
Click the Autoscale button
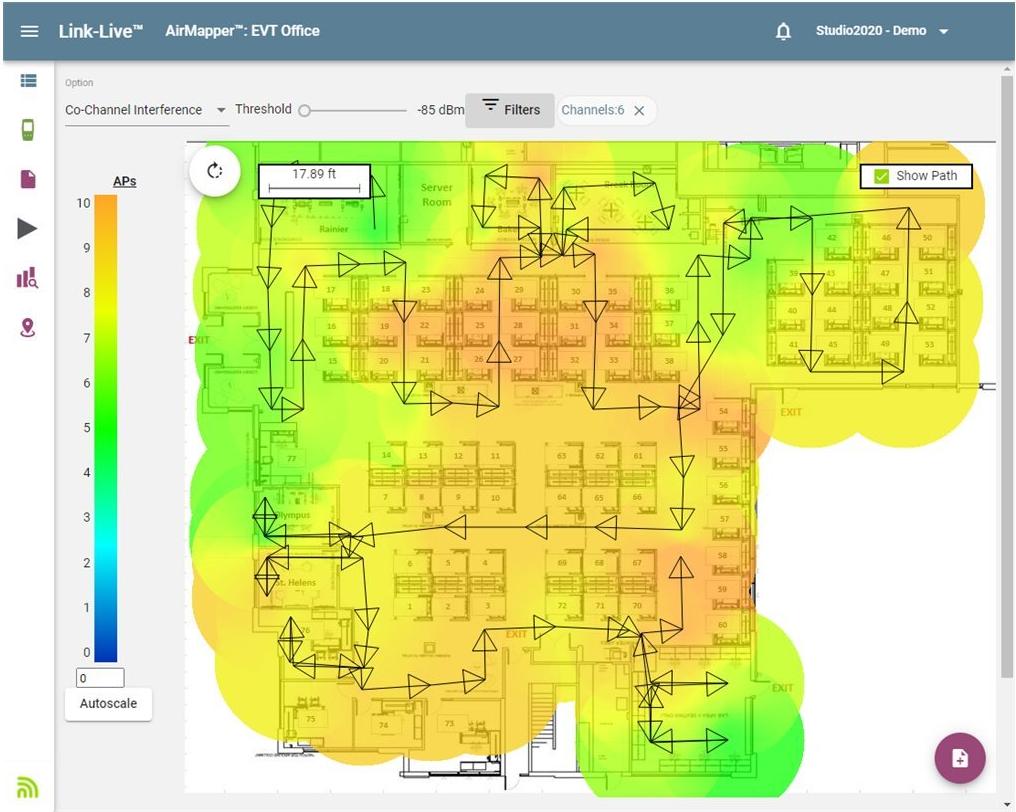108,703
